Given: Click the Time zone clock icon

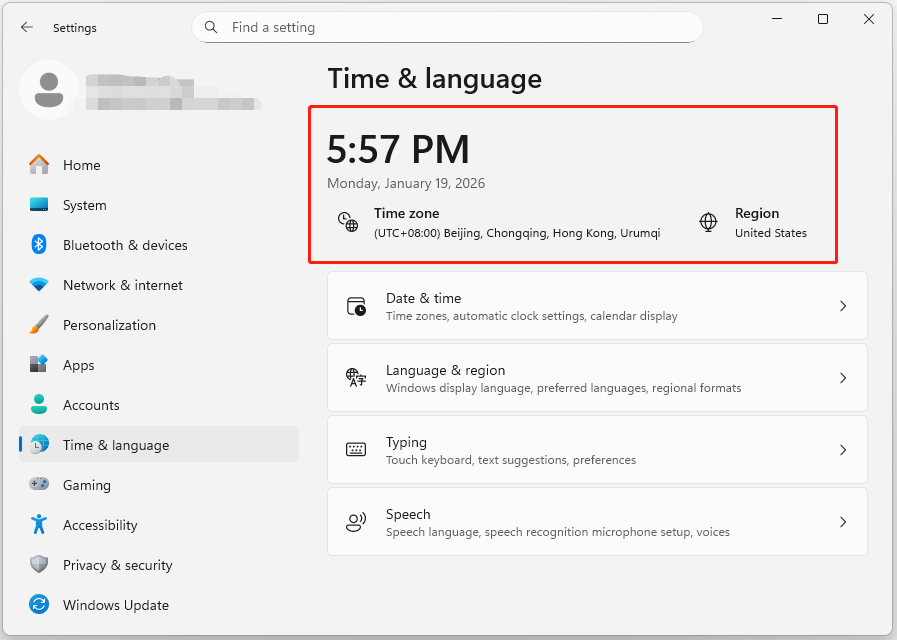Looking at the screenshot, I should [x=346, y=221].
